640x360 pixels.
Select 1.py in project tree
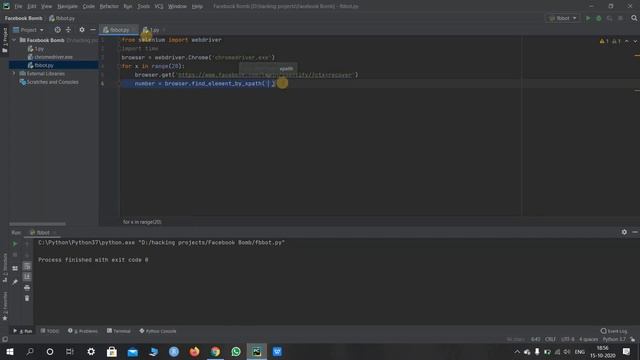click(36, 49)
